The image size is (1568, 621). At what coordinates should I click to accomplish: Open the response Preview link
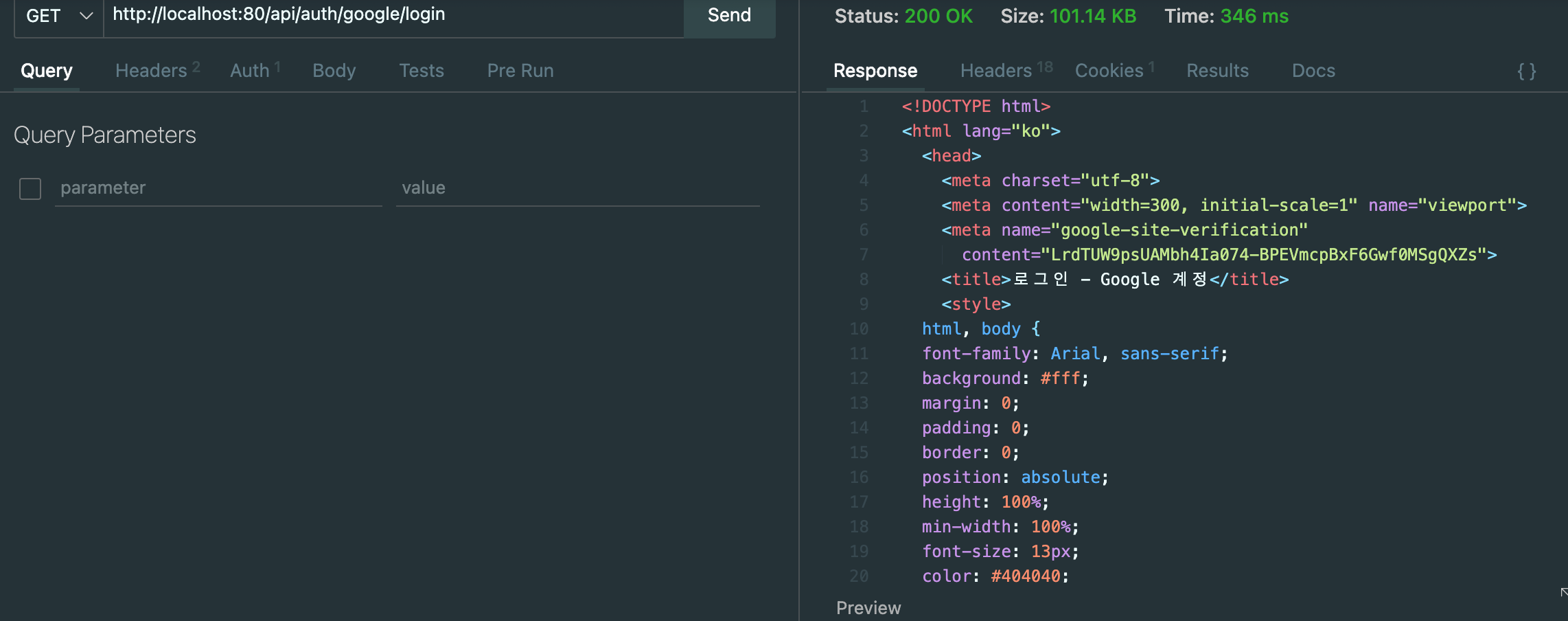868,608
